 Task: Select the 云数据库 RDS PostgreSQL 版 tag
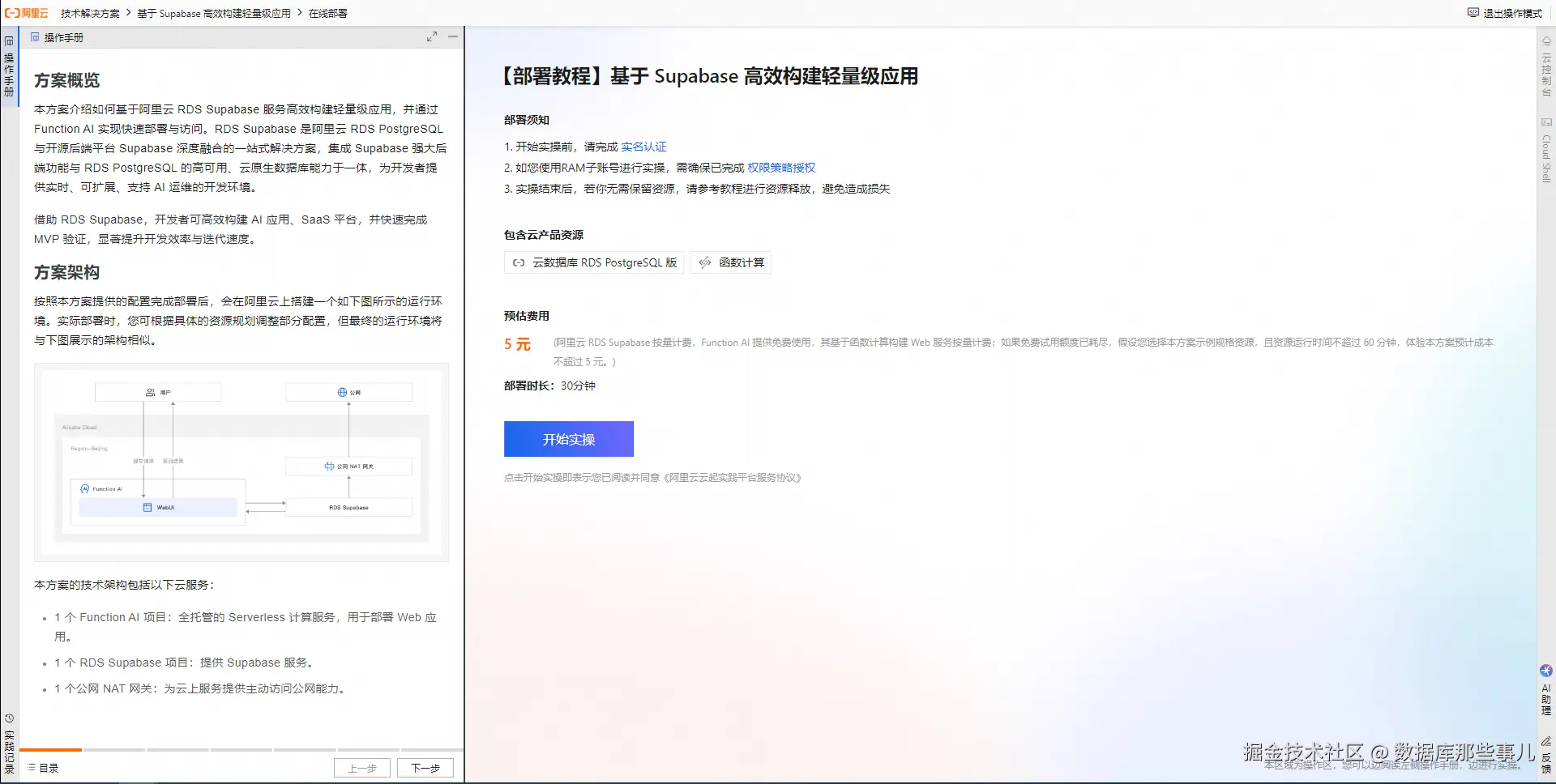pyautogui.click(x=594, y=262)
